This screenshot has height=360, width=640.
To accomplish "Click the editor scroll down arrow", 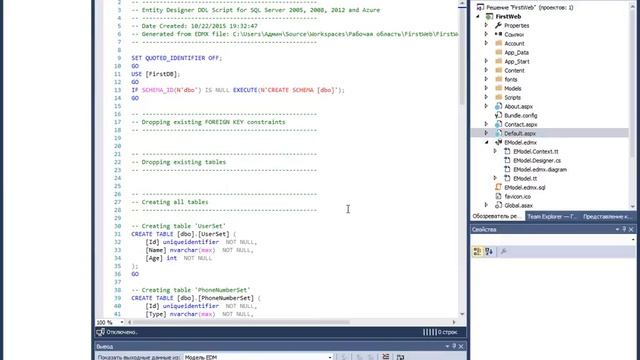I will [x=462, y=314].
